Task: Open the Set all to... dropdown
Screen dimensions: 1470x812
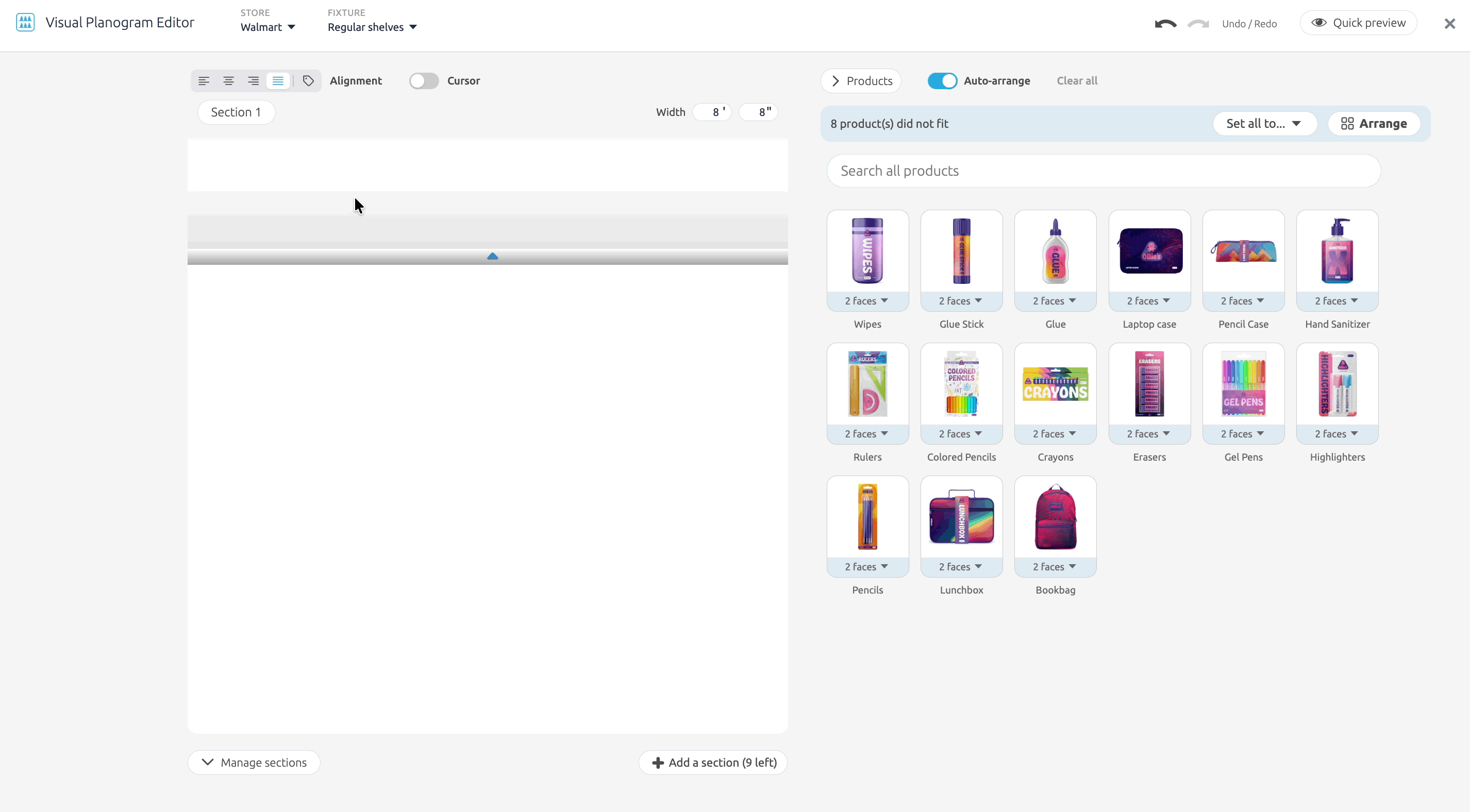Action: click(x=1264, y=124)
